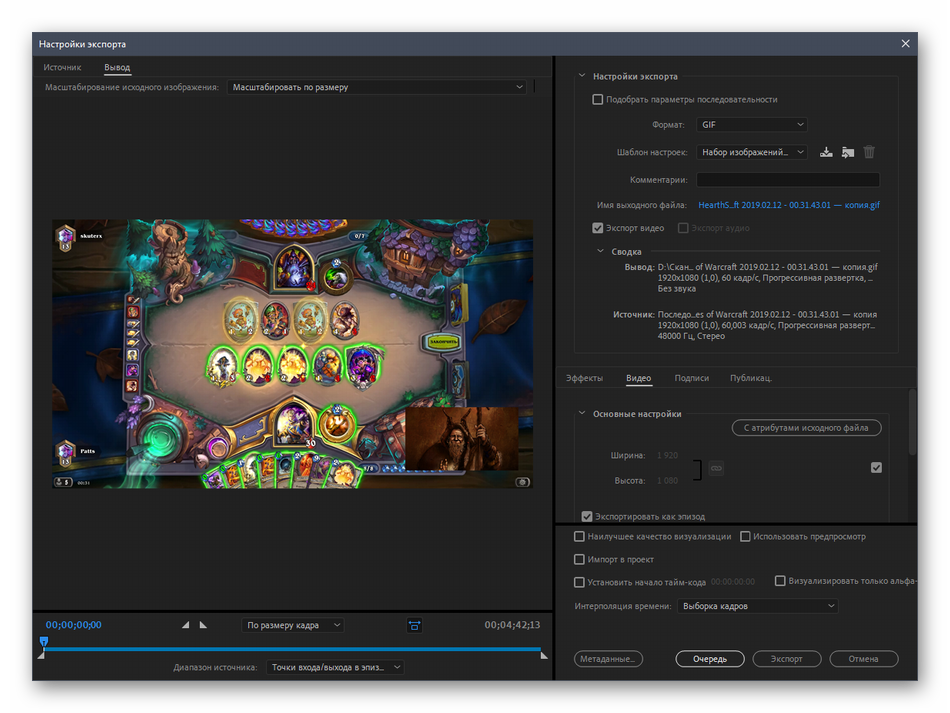Enable 'Подобрать параметры последовательности' checkbox
The image size is (950, 713).
tap(598, 99)
